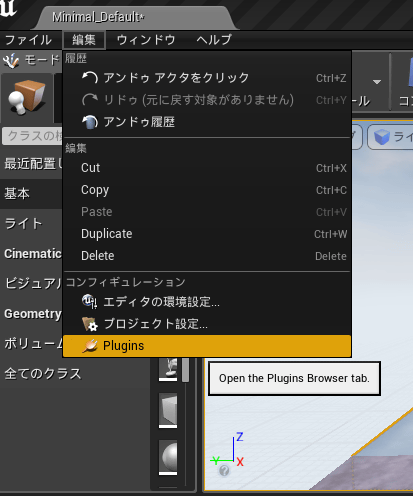Select the Cinematic category
The width and height of the screenshot is (413, 496).
31,254
